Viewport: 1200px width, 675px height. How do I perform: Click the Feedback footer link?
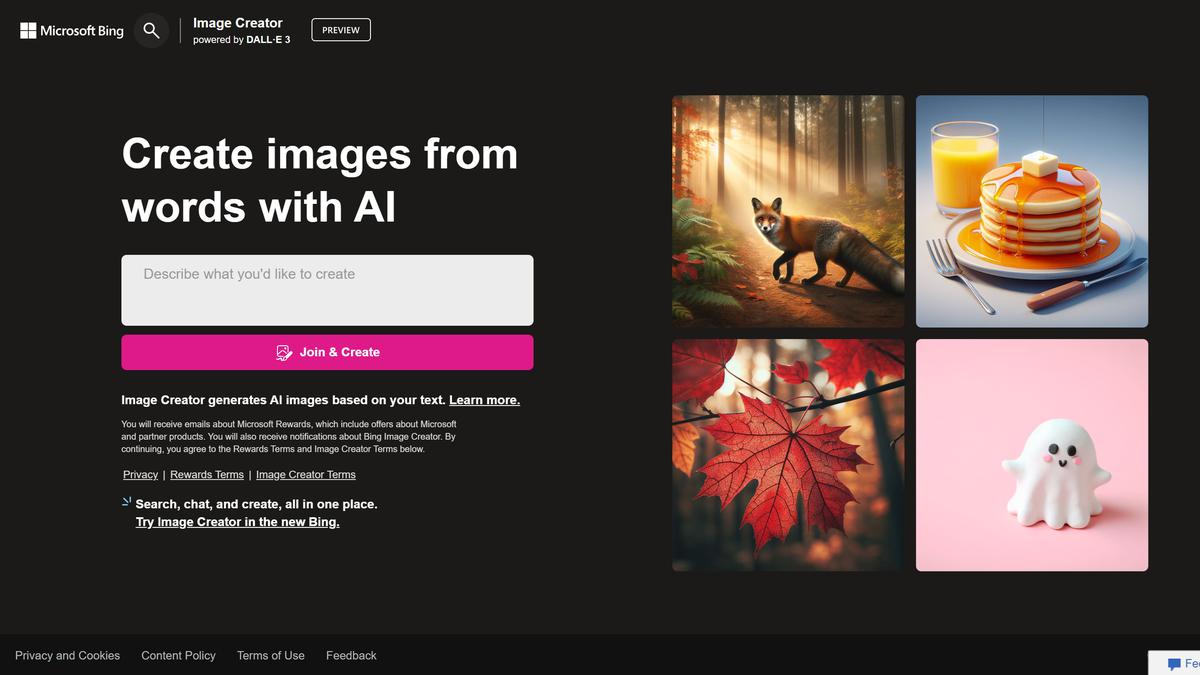click(351, 655)
